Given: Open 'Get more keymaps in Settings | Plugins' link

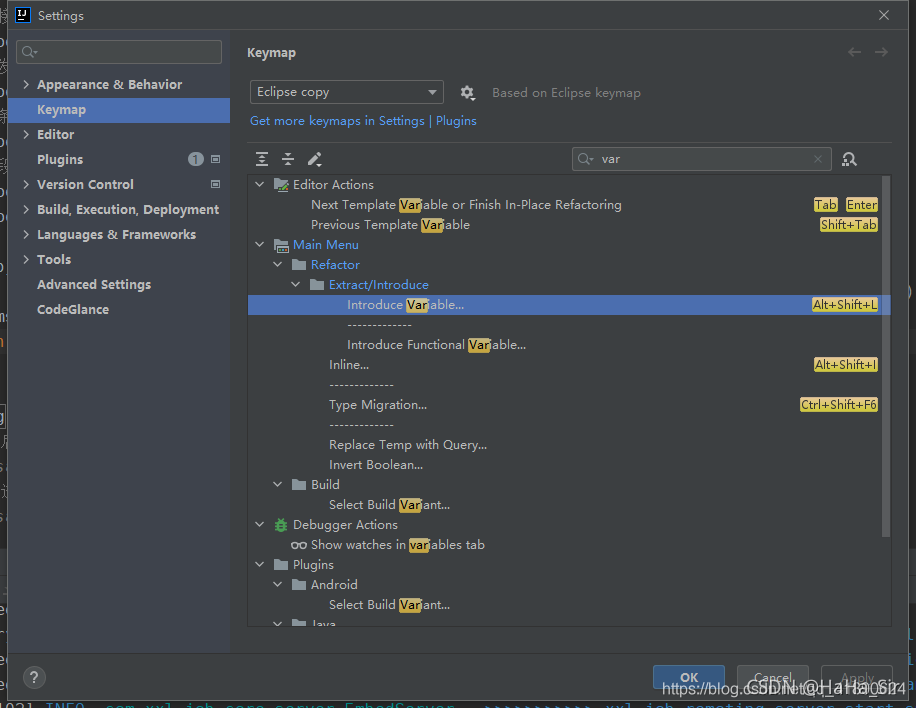Looking at the screenshot, I should [x=363, y=121].
